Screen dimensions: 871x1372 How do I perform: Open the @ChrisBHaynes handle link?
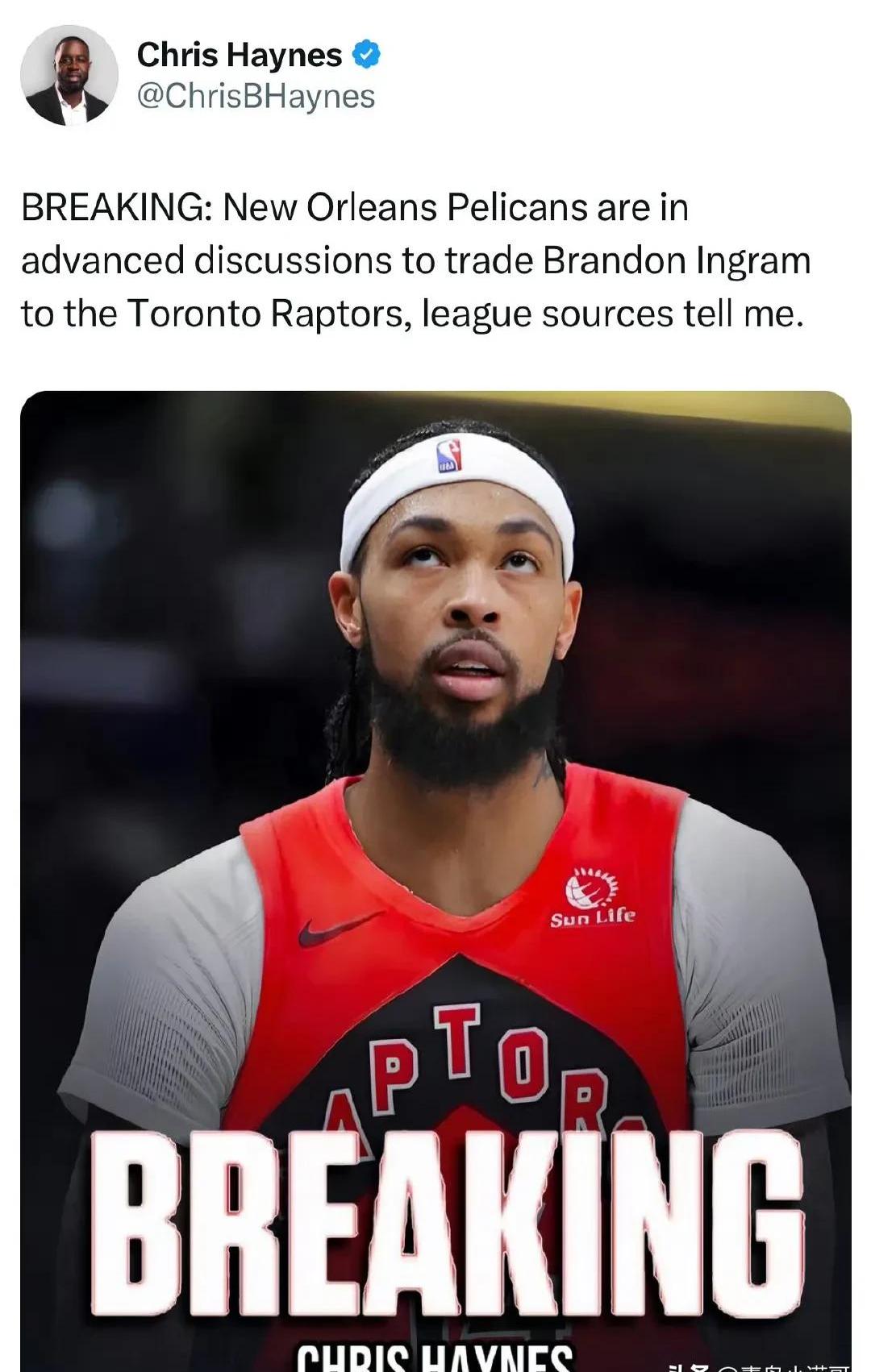256,96
